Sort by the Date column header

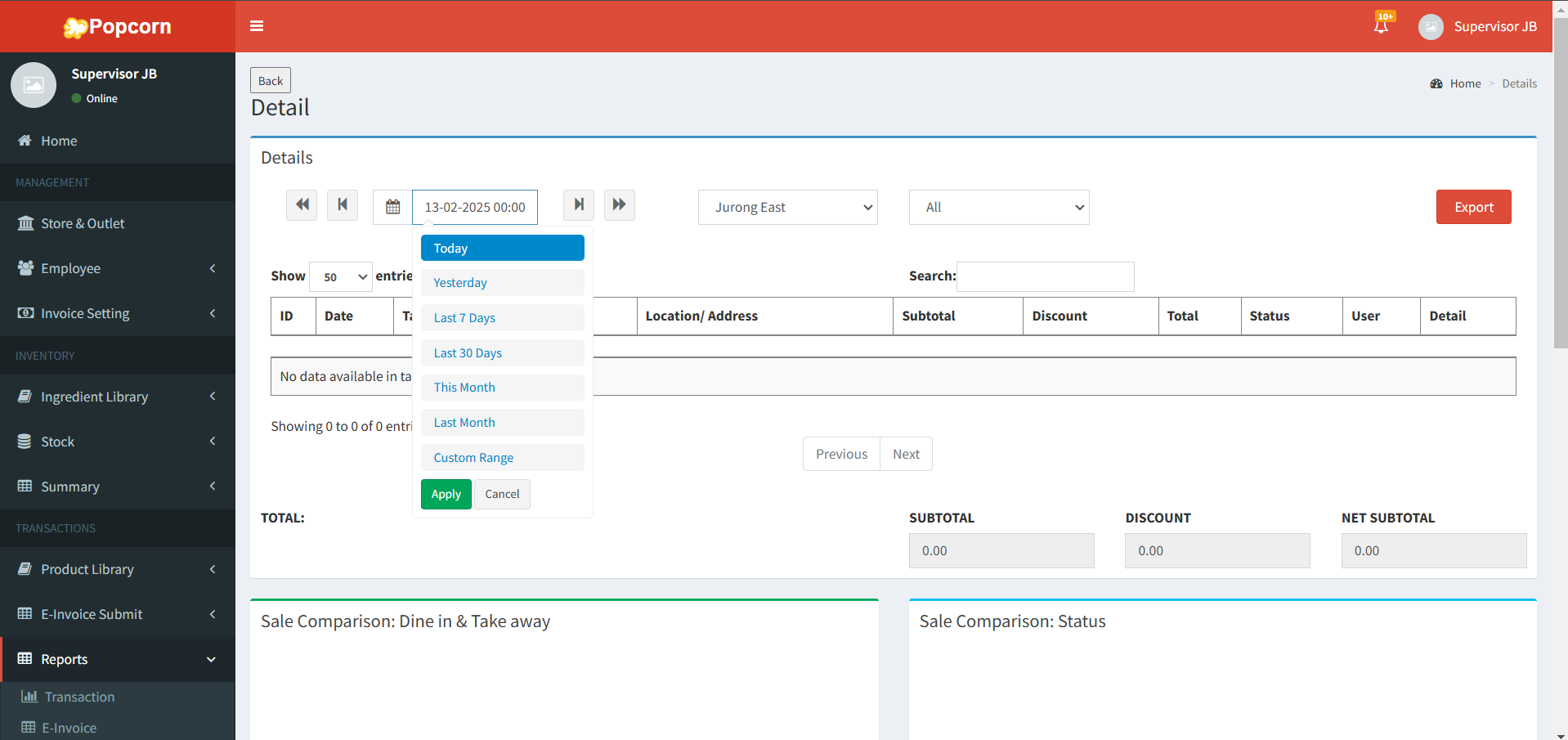click(x=355, y=316)
